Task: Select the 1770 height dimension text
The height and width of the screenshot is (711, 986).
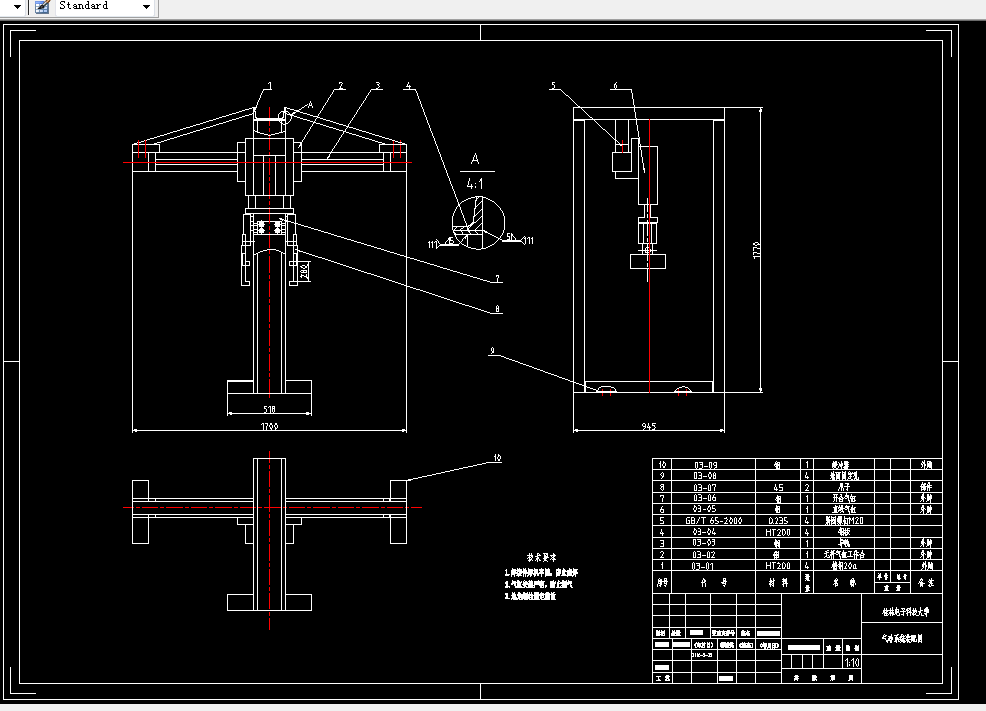Action: pyautogui.click(x=756, y=250)
